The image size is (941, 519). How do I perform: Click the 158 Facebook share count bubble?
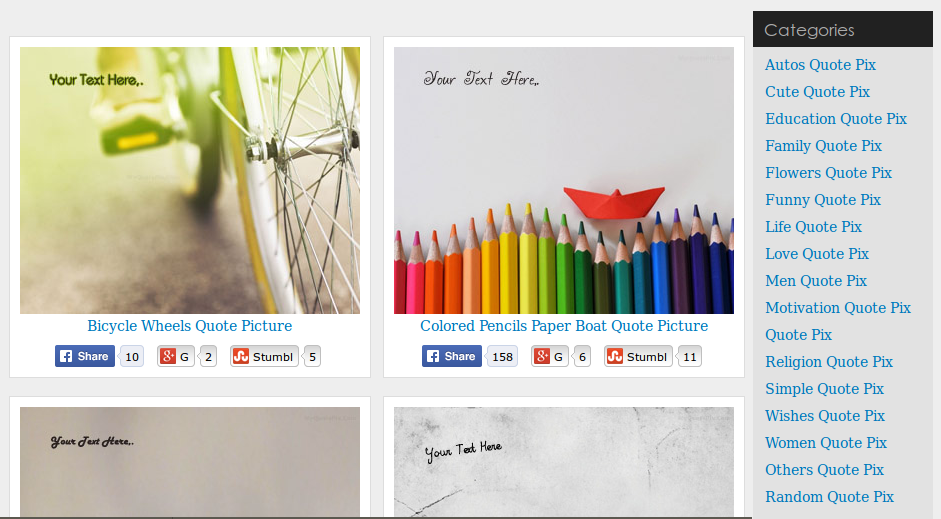point(502,356)
